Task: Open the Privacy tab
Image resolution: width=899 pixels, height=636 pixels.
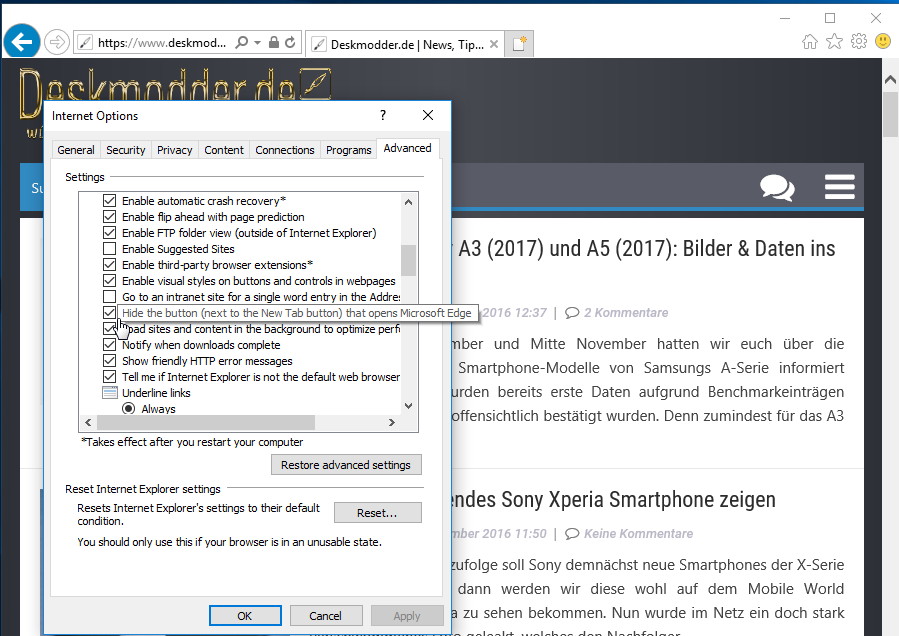Action: (174, 150)
